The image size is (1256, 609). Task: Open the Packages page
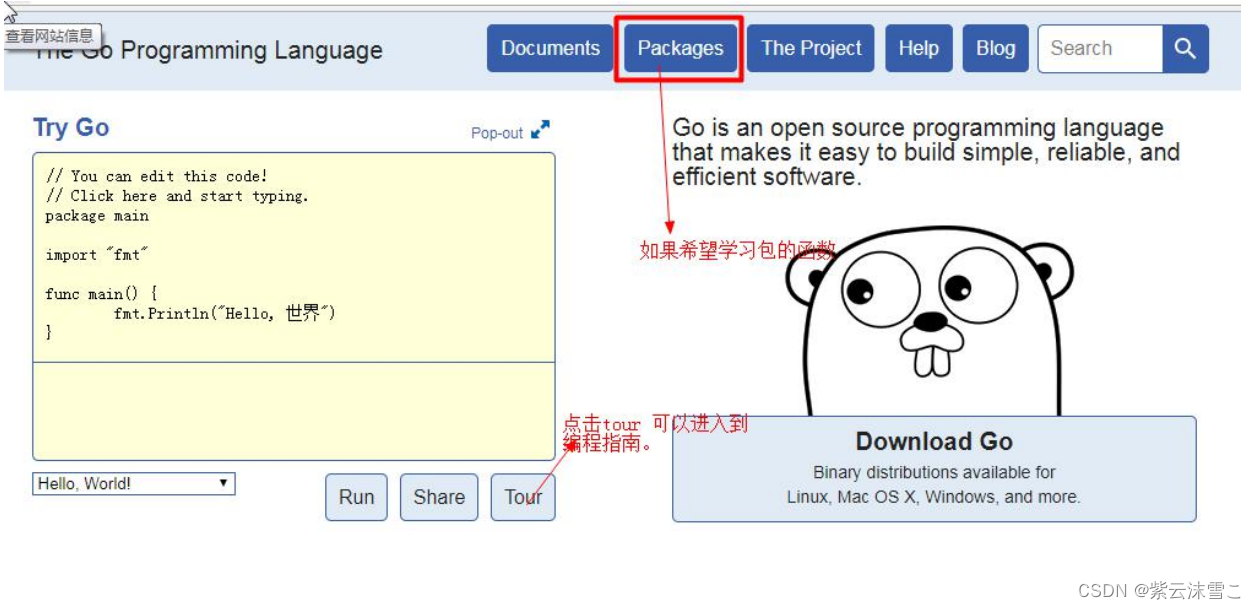(680, 49)
